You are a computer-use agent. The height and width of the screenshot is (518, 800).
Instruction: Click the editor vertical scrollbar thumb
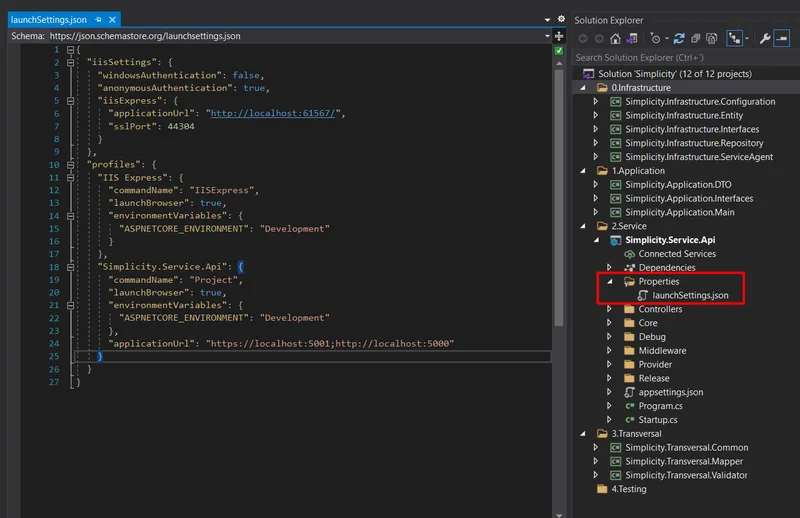559,197
